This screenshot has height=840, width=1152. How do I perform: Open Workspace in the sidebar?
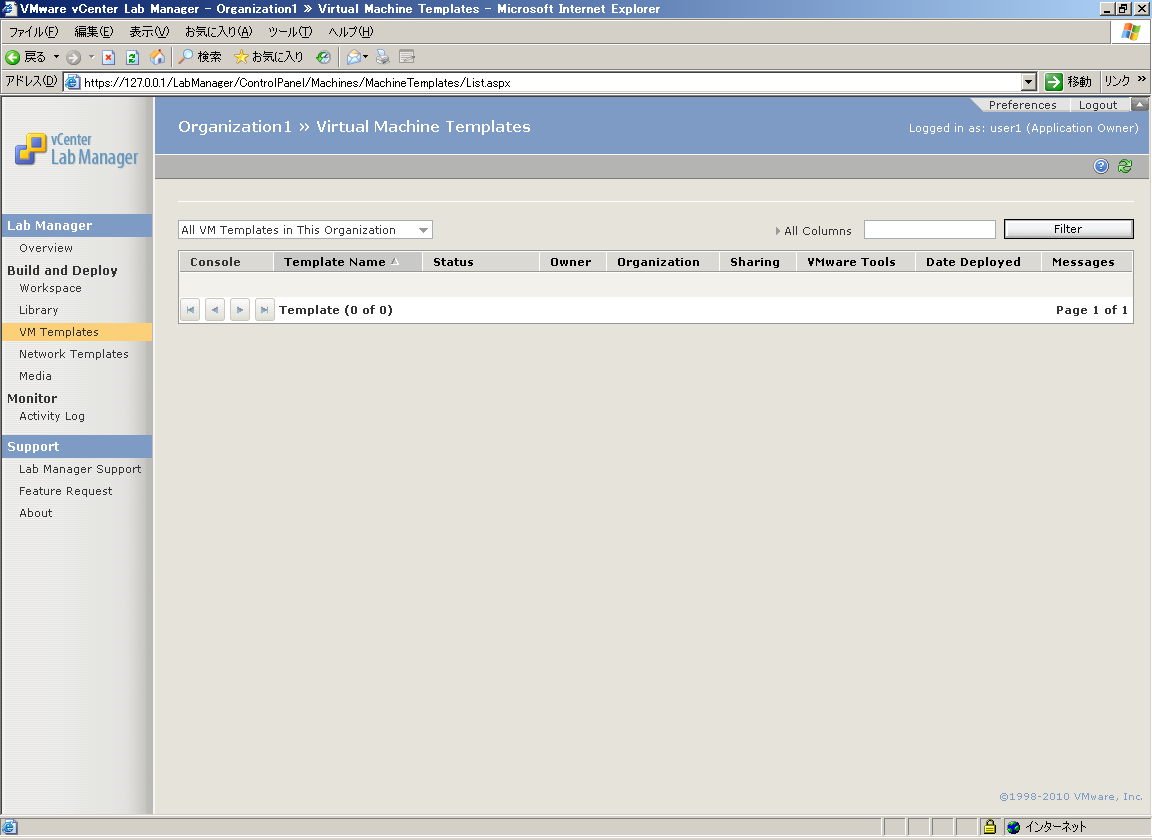click(x=50, y=288)
